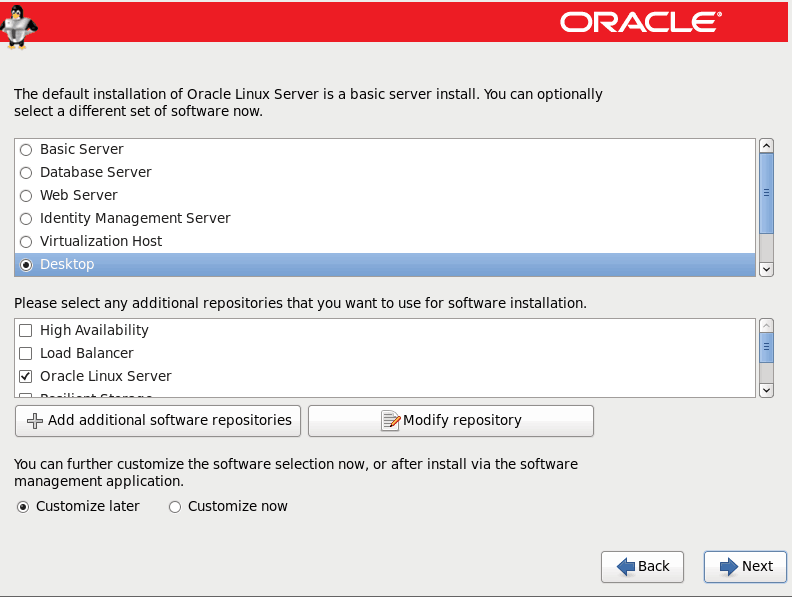
Task: Click the Oracle logo in the banner
Action: click(641, 22)
